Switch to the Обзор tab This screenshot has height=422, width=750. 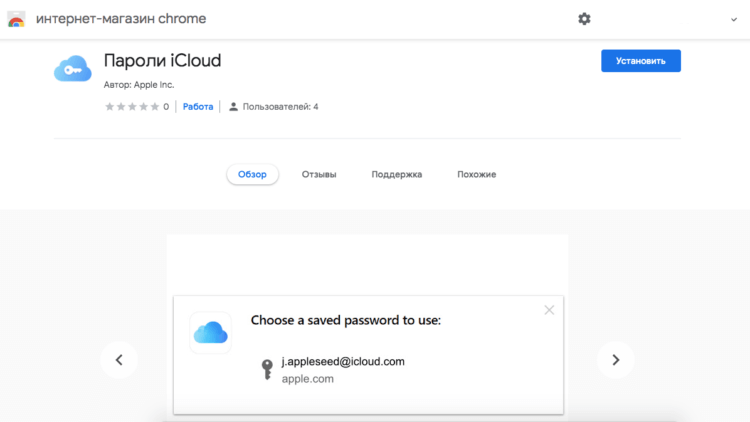[x=252, y=174]
